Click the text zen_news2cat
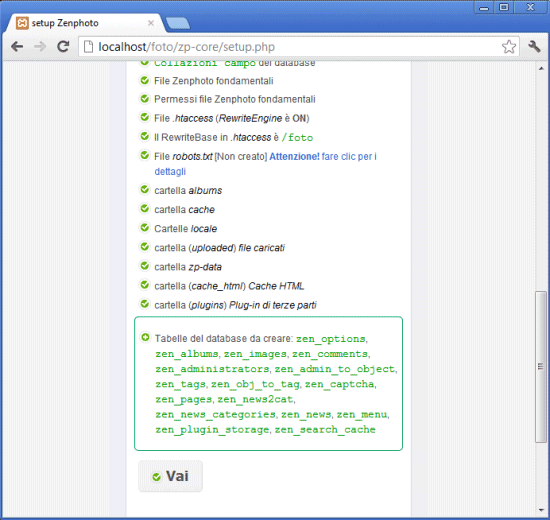The height and width of the screenshot is (520, 550). (x=255, y=399)
